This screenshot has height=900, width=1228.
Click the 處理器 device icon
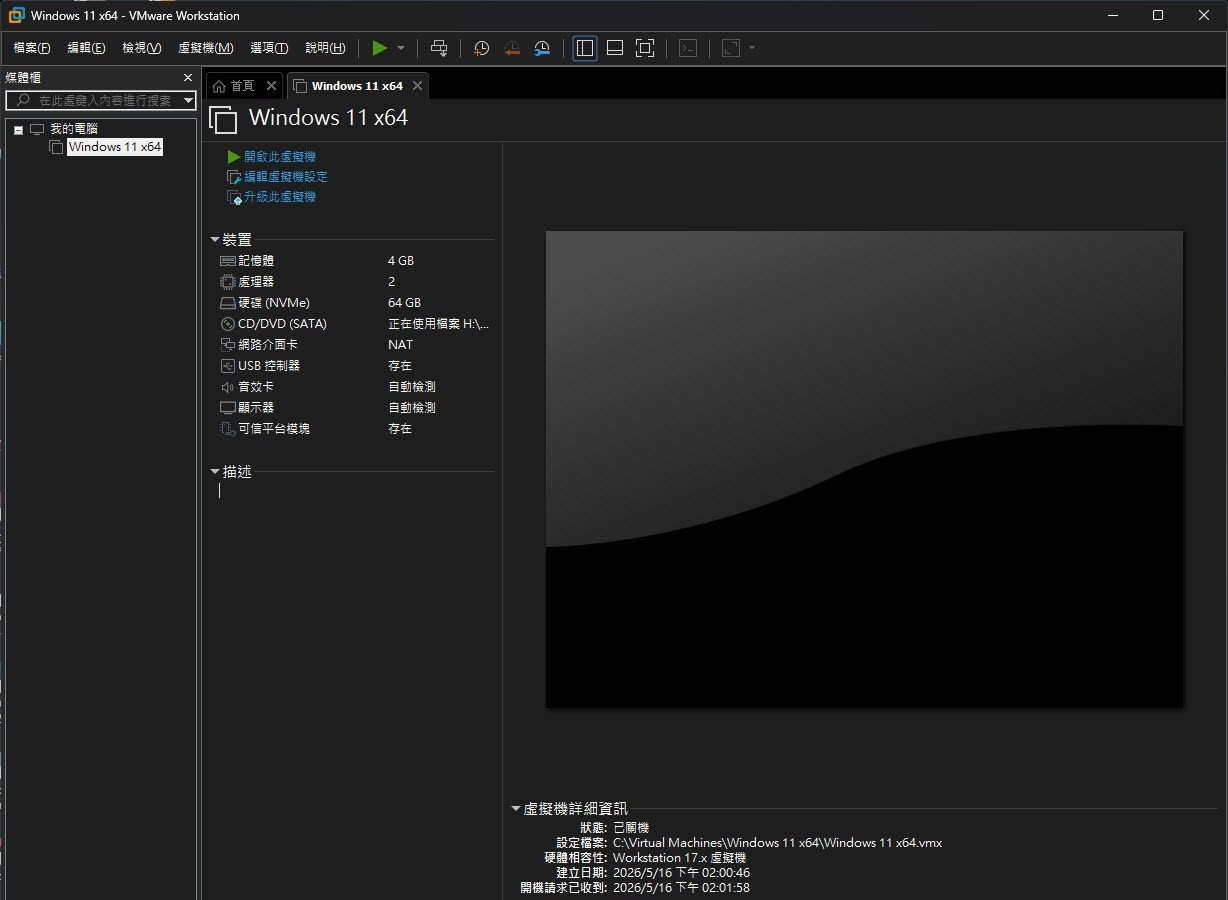tap(228, 282)
